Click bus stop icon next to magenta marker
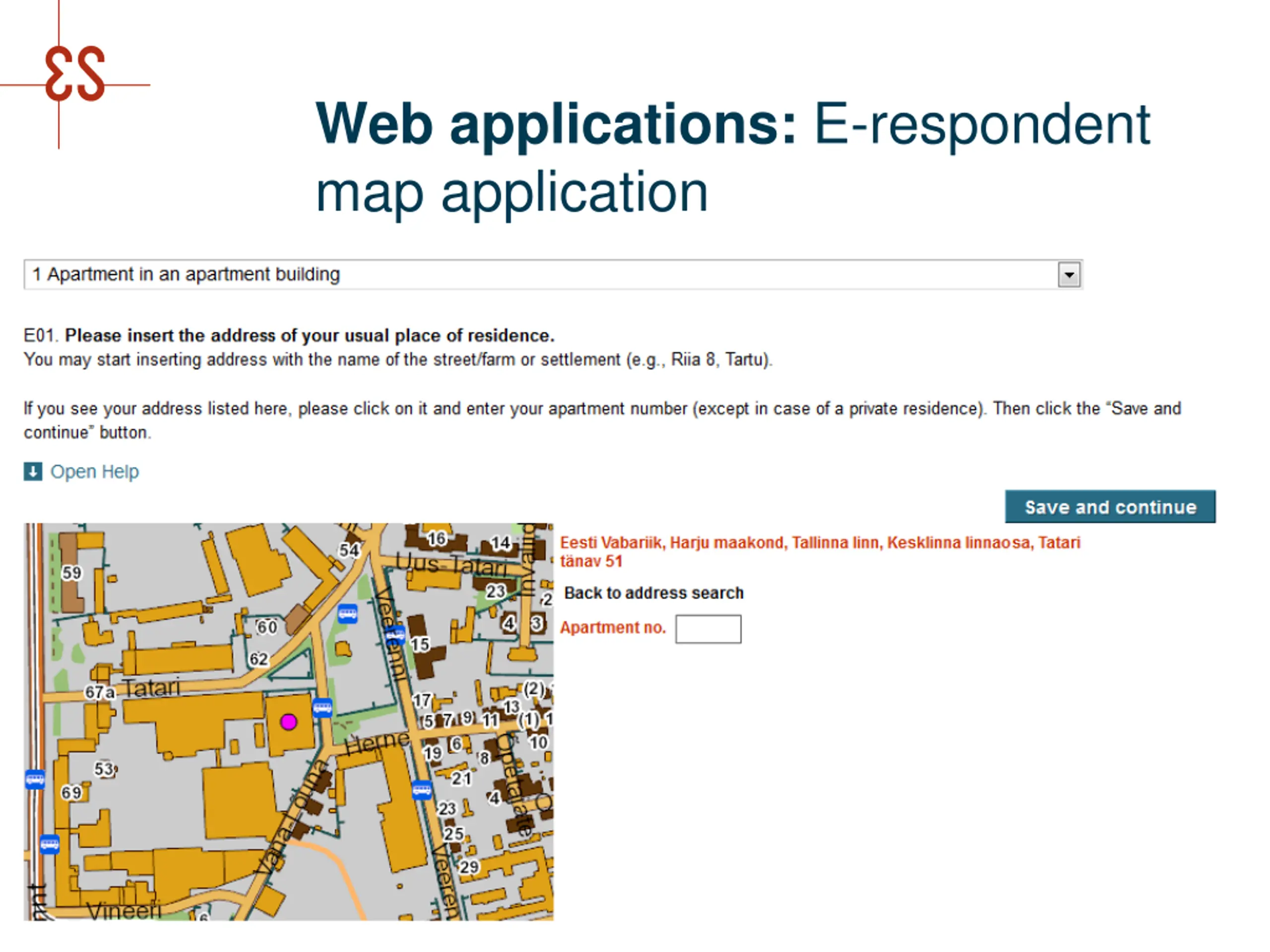 click(x=322, y=708)
